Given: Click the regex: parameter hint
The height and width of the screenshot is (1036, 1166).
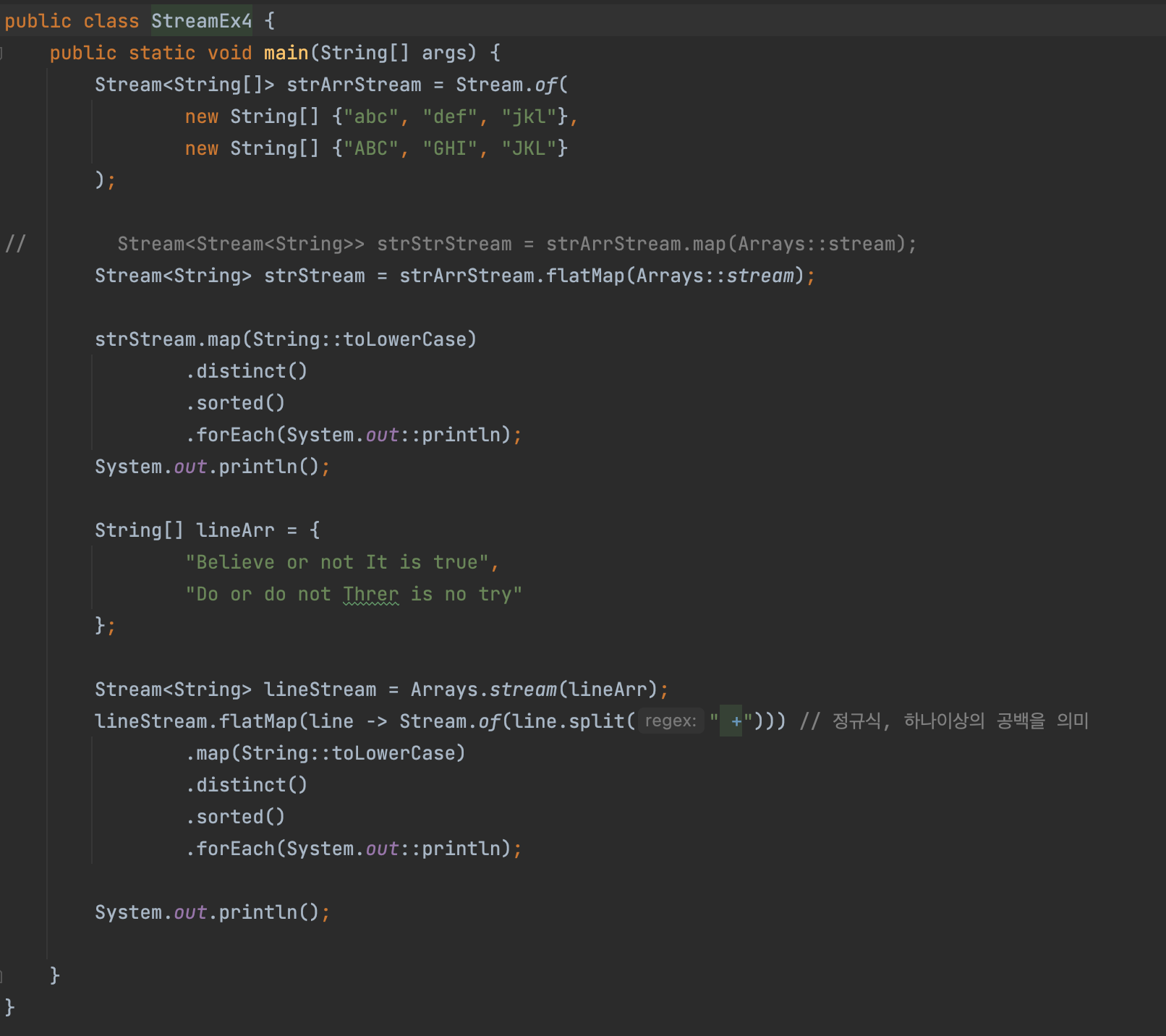Looking at the screenshot, I should pyautogui.click(x=671, y=721).
